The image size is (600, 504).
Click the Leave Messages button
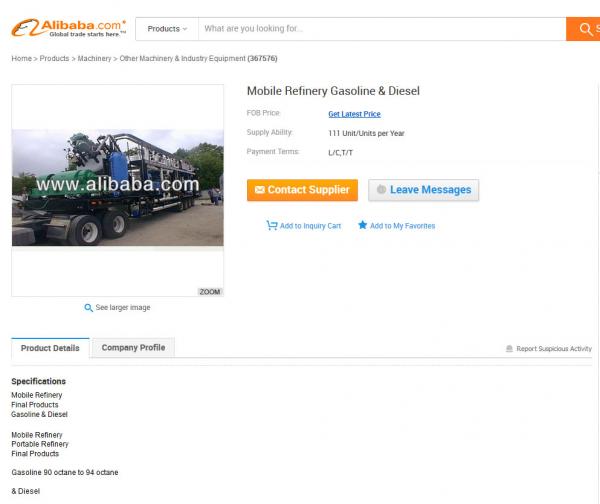[x=424, y=190]
